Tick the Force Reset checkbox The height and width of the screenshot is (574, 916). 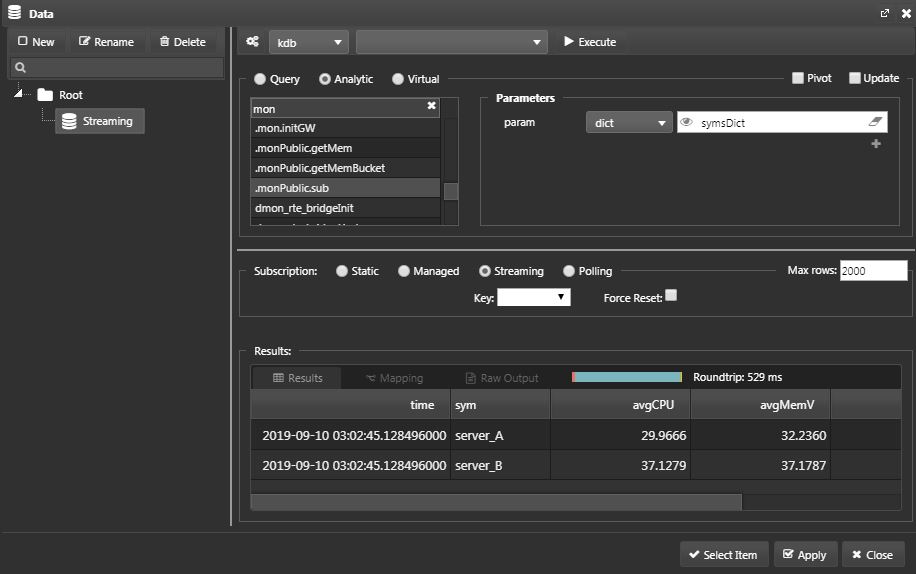tap(671, 295)
